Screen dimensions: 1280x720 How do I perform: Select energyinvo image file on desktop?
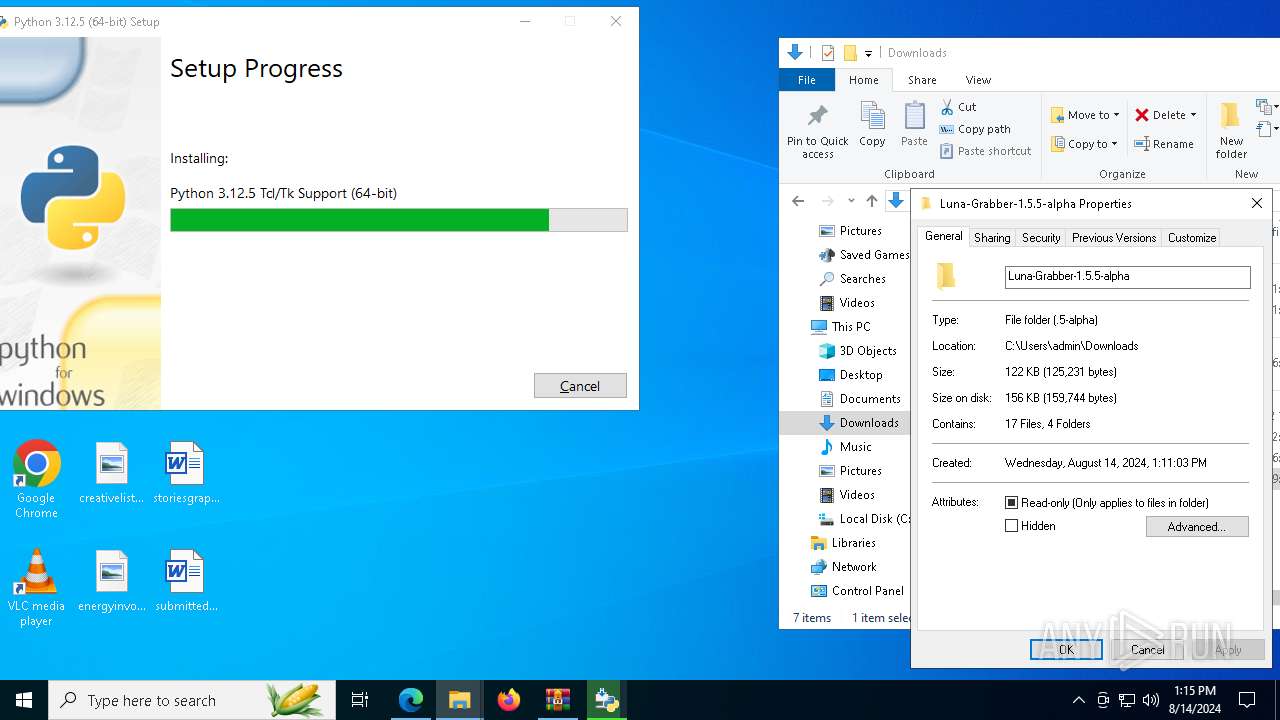pyautogui.click(x=111, y=582)
